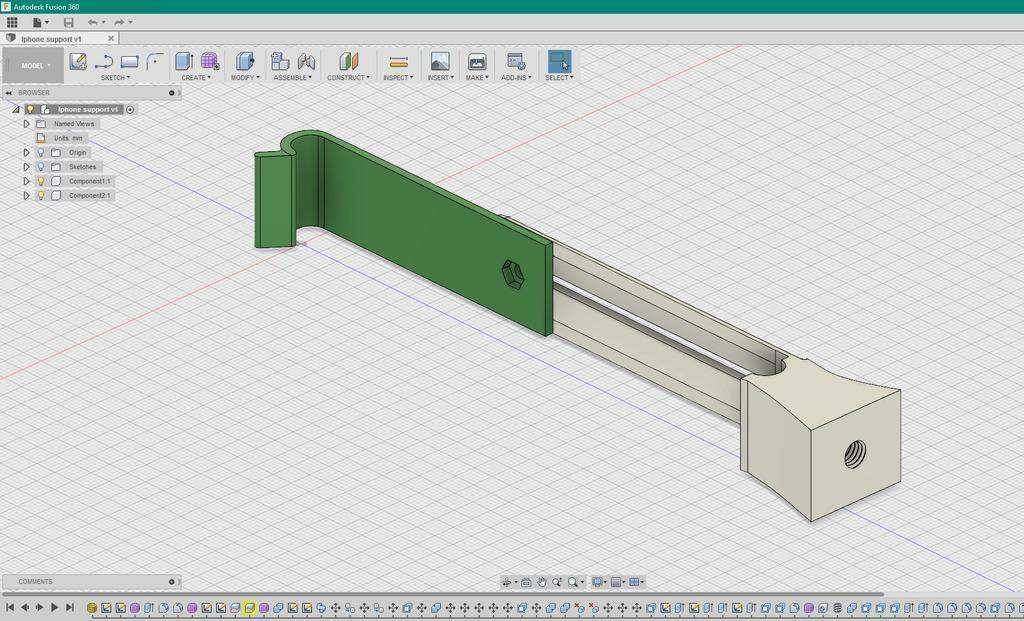The image size is (1024, 621).
Task: Open the Make 3D print icon
Action: [x=477, y=62]
